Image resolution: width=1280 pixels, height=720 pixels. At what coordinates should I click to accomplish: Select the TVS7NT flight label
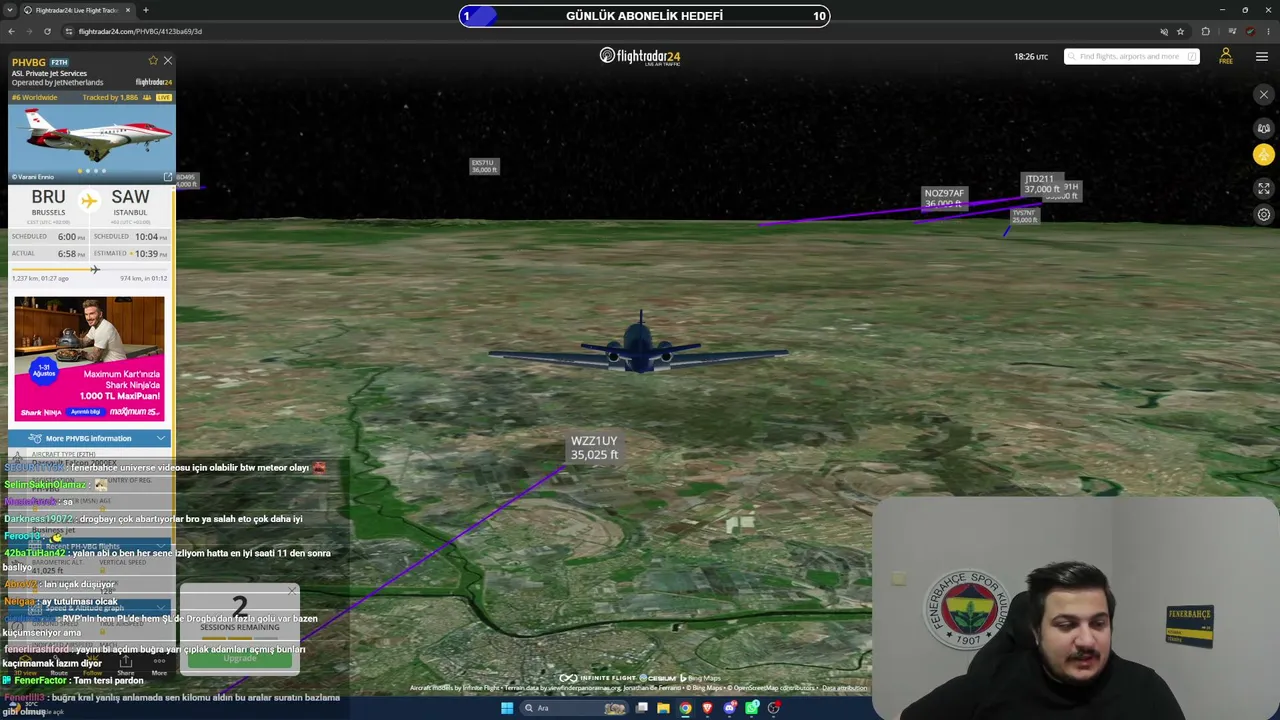tap(1024, 216)
